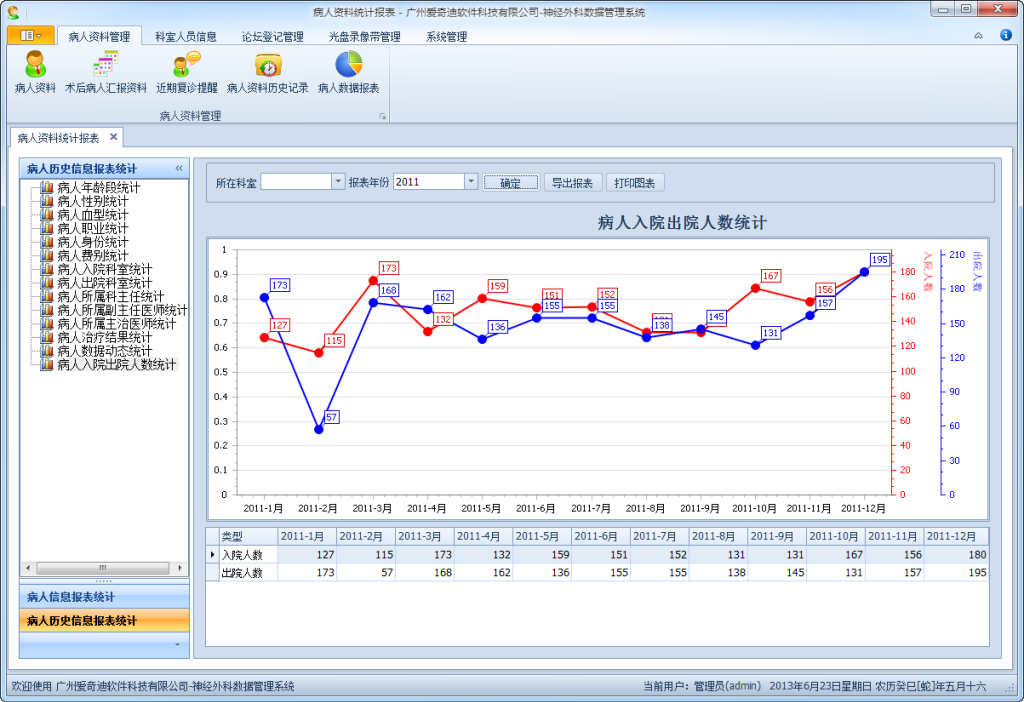Image resolution: width=1024 pixels, height=702 pixels.
Task: Click the red data label 167 on chart
Action: 771,276
